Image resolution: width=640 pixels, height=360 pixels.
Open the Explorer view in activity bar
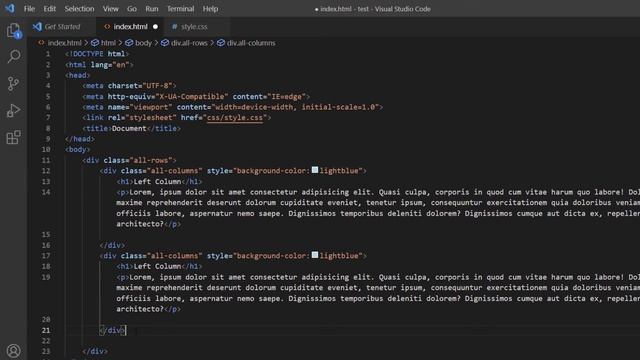coord(13,31)
